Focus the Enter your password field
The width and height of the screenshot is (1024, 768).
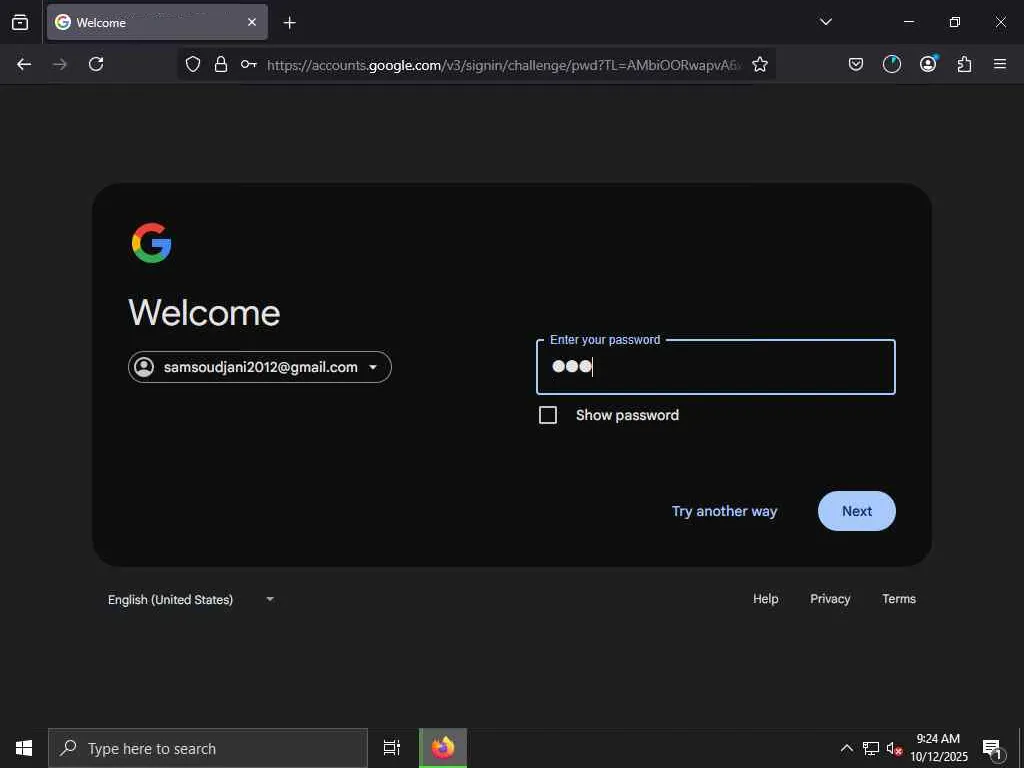pyautogui.click(x=716, y=367)
